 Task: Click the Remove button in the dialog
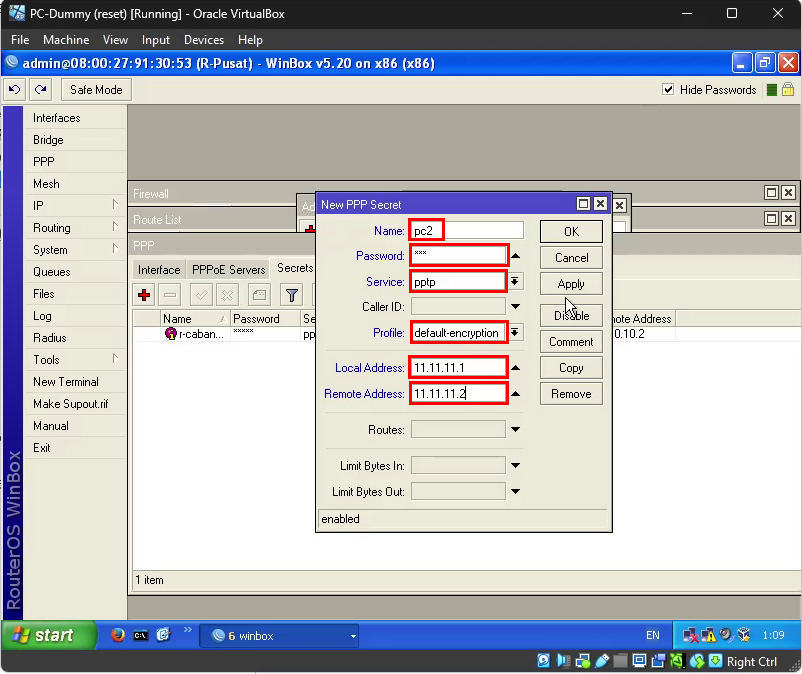click(x=571, y=394)
